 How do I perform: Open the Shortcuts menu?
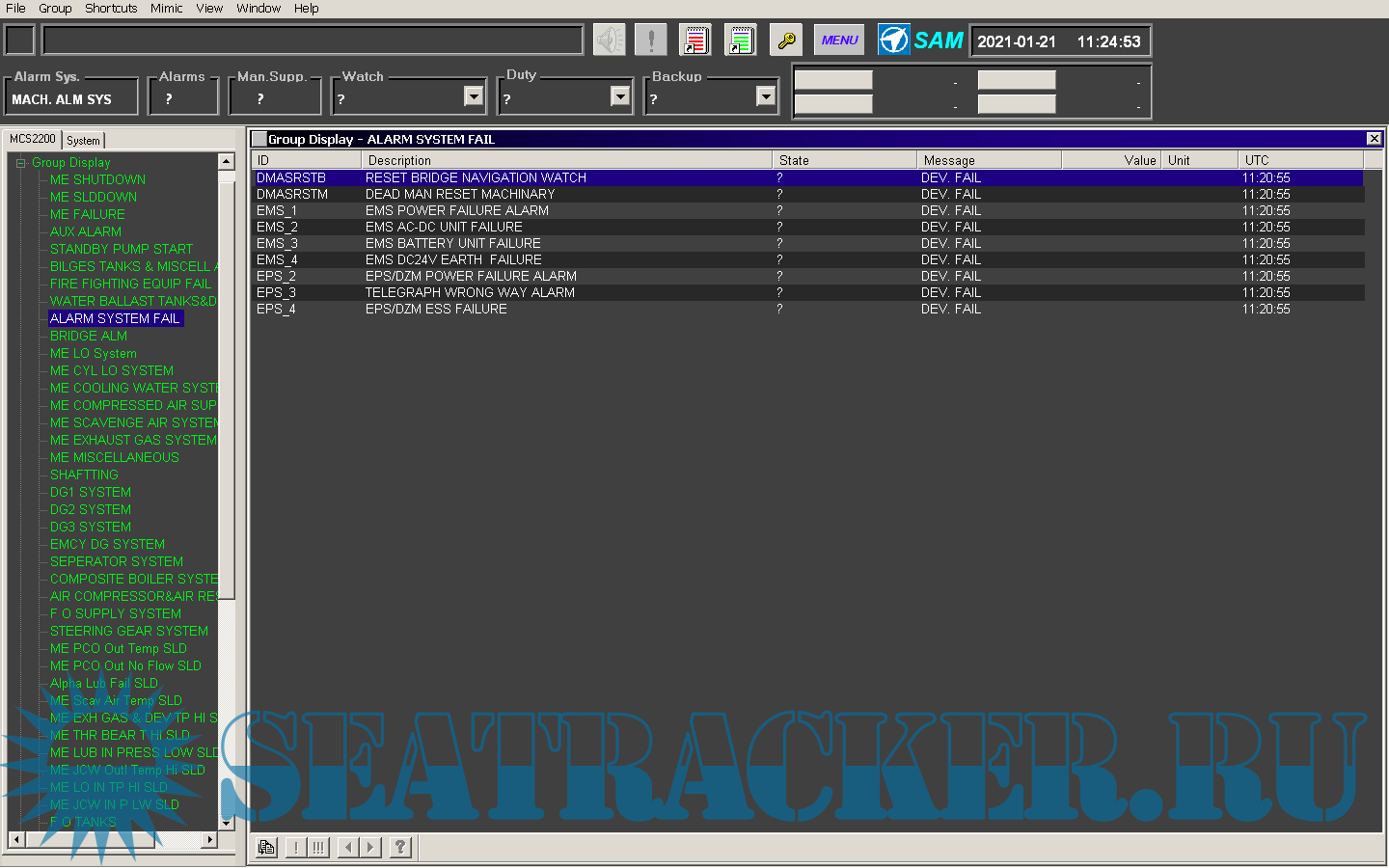[x=111, y=9]
